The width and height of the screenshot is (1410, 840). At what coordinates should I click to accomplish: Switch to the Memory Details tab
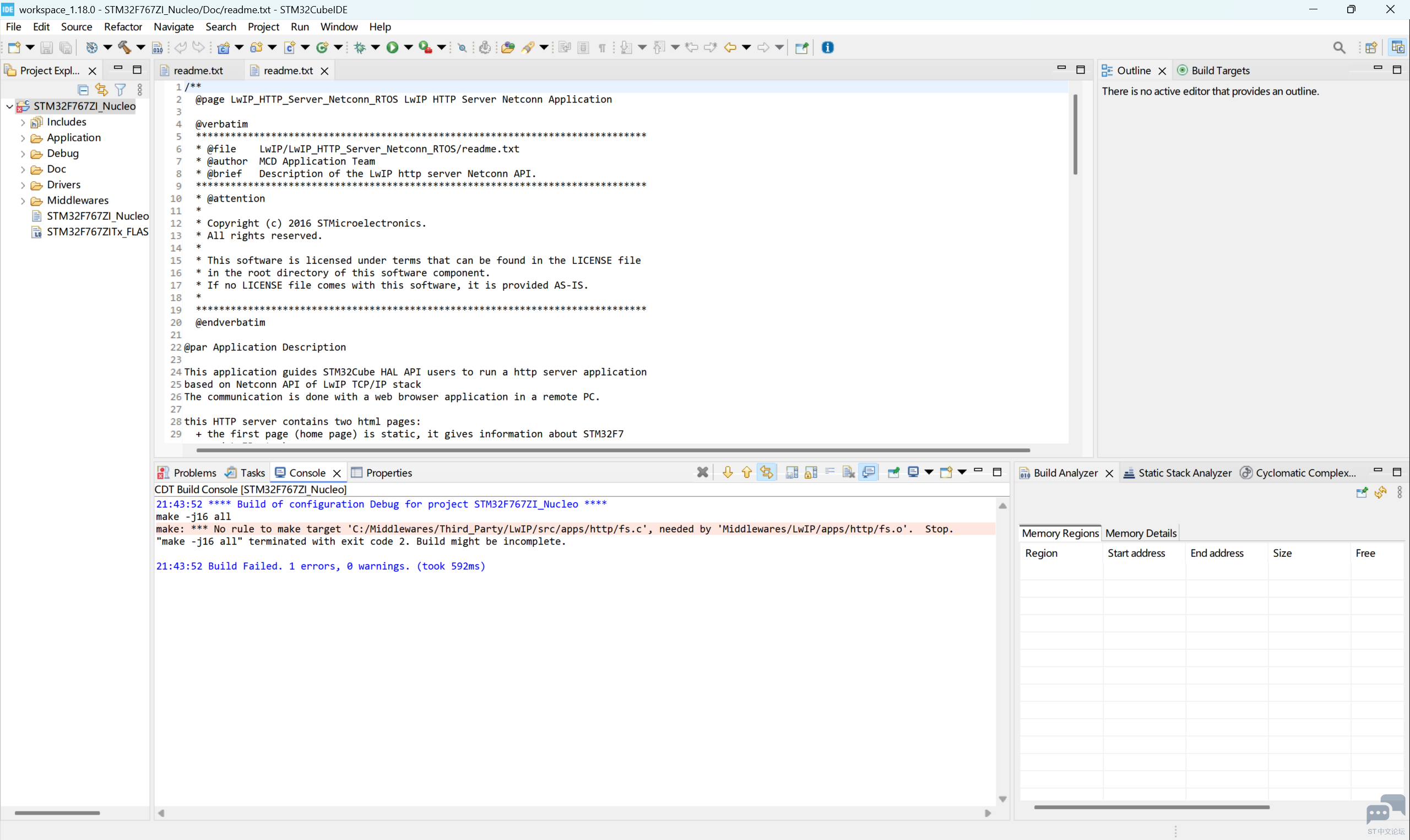point(1141,533)
